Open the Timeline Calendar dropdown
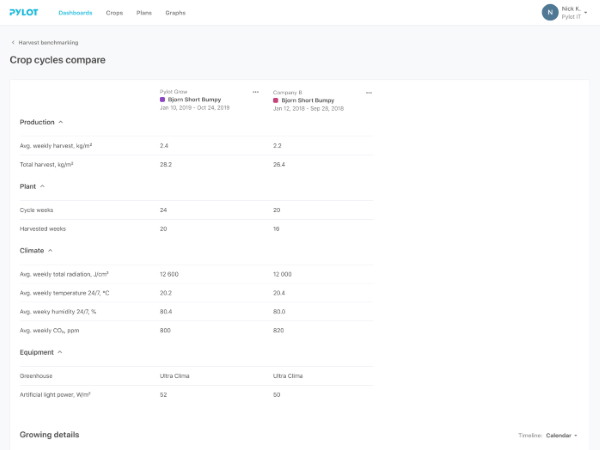 [561, 436]
